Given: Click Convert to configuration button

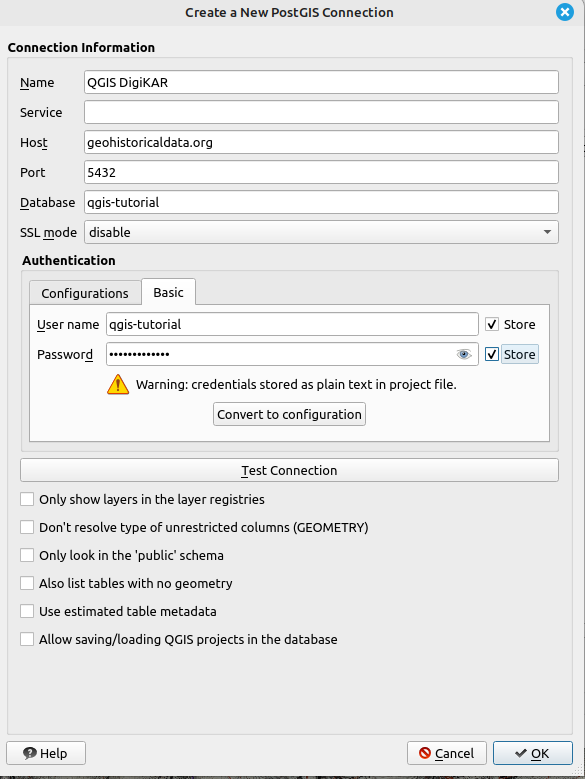Looking at the screenshot, I should pos(290,414).
